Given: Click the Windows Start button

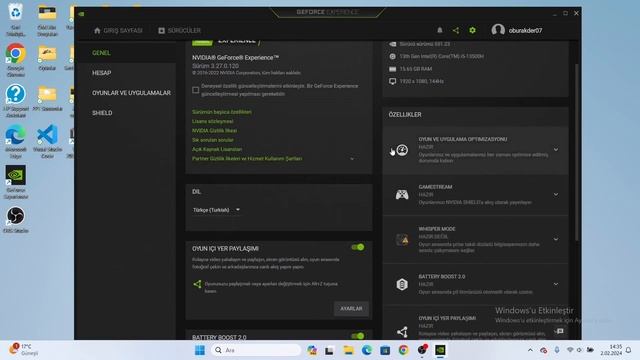Looking at the screenshot, I should click(200, 350).
